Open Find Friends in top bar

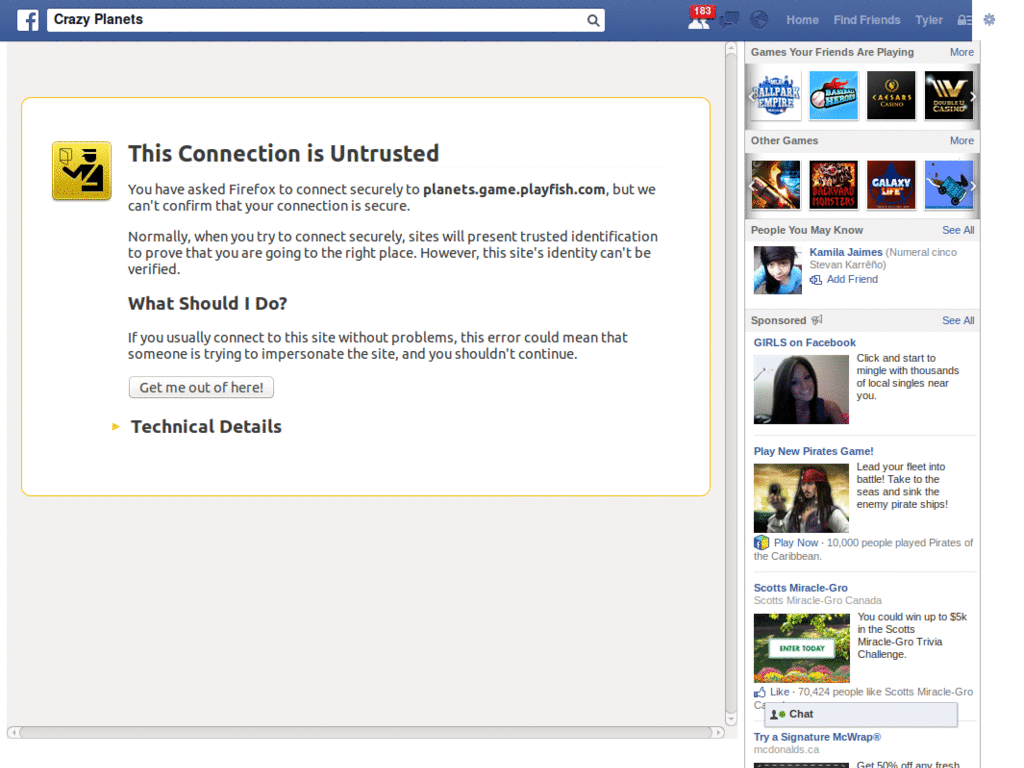click(867, 20)
